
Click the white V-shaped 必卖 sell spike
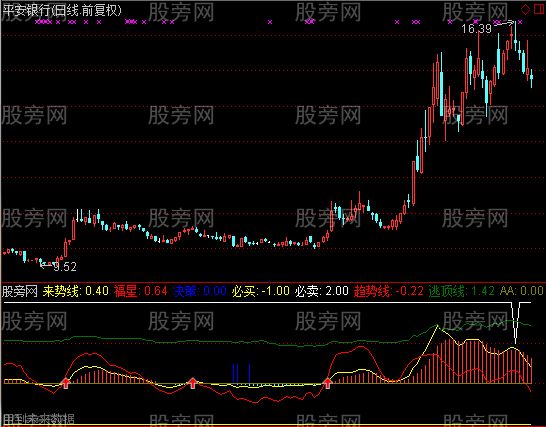coord(516,323)
